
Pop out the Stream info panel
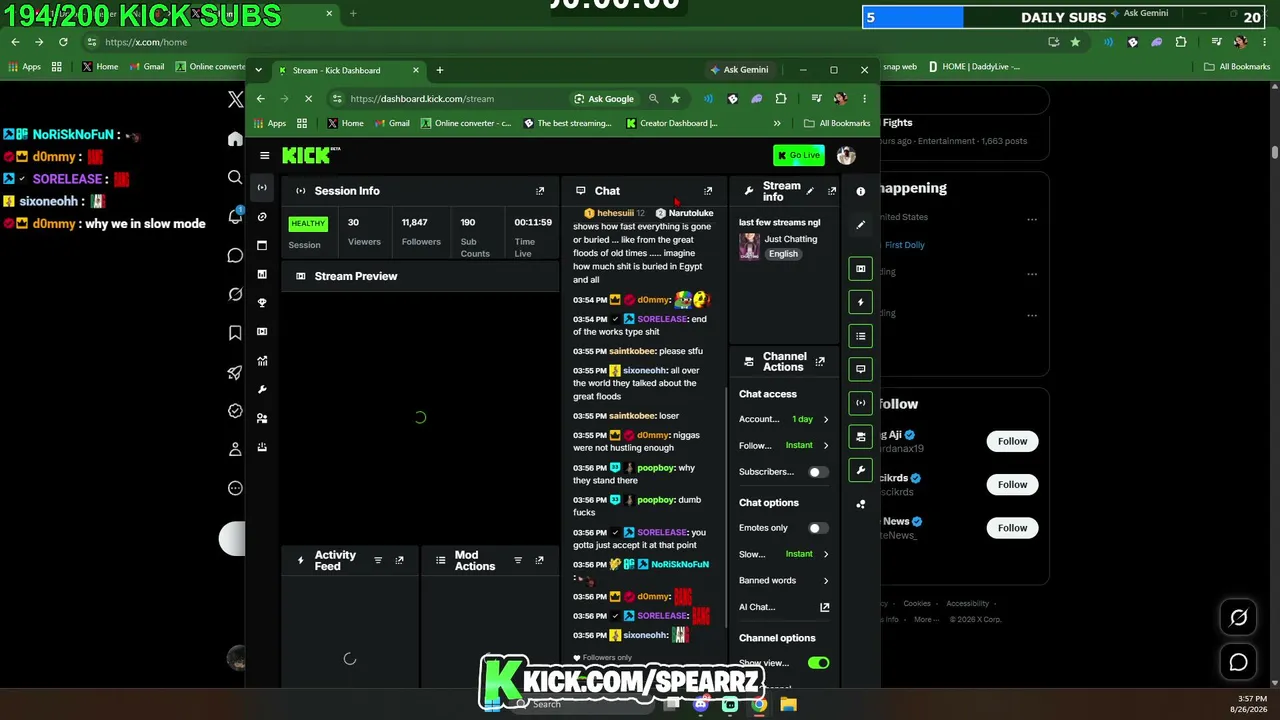[x=831, y=191]
